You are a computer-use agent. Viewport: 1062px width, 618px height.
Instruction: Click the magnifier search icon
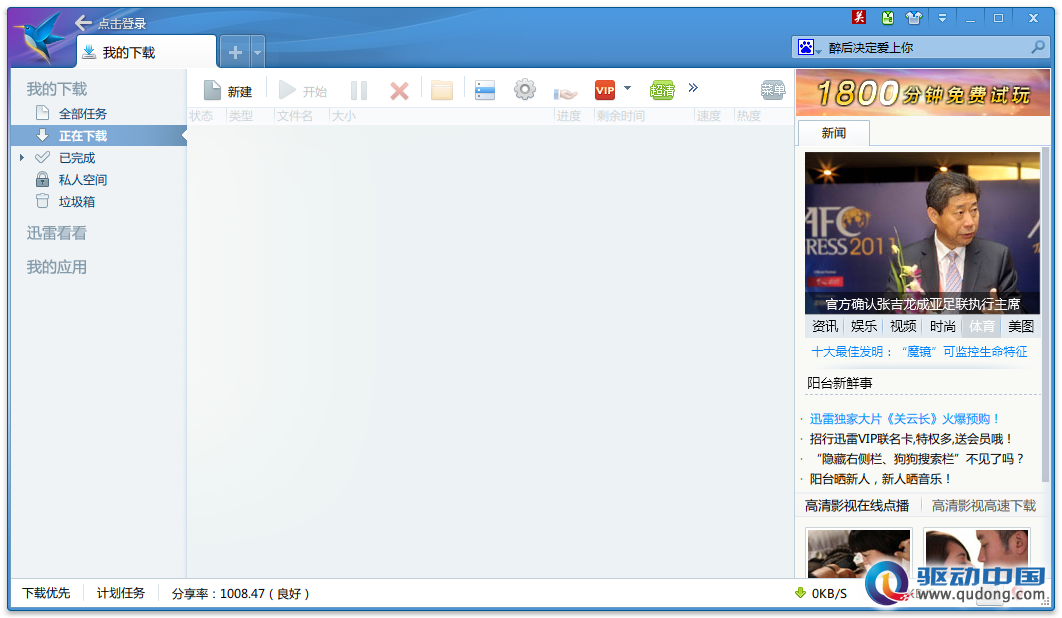pos(1038,47)
